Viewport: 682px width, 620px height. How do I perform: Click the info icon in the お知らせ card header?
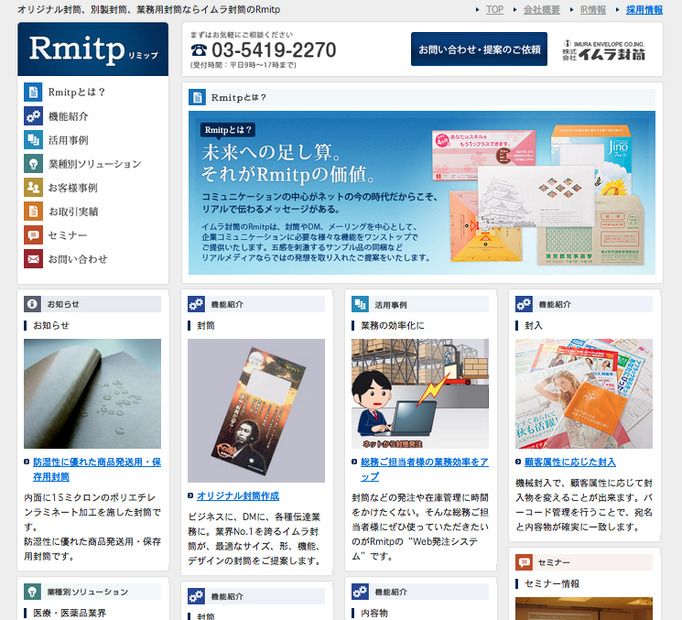[32, 304]
